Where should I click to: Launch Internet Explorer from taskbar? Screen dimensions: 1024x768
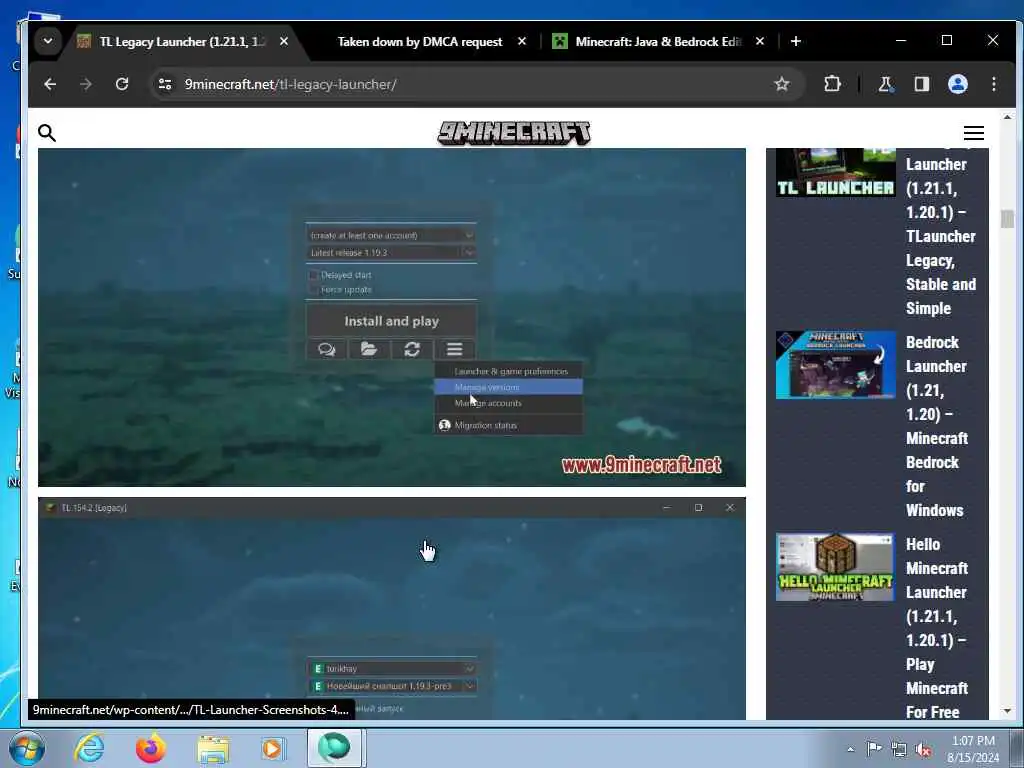(x=89, y=748)
